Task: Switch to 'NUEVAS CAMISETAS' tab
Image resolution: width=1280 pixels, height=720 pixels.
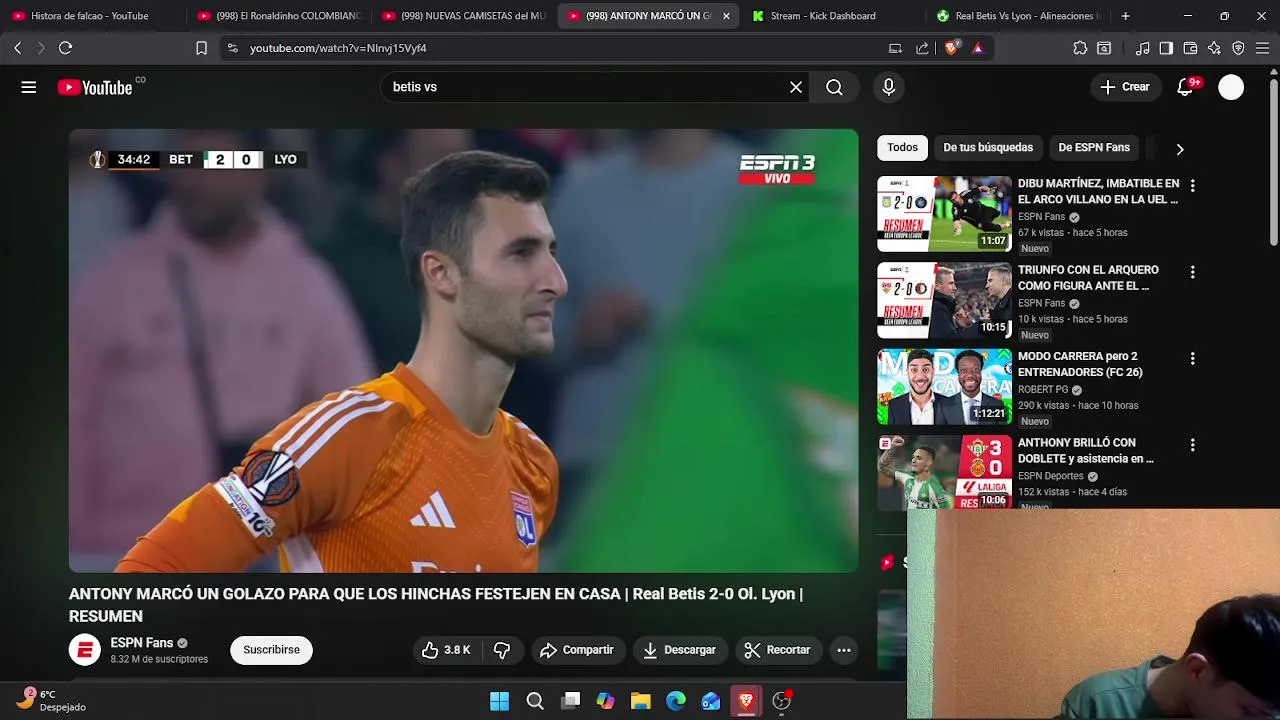Action: pyautogui.click(x=464, y=16)
